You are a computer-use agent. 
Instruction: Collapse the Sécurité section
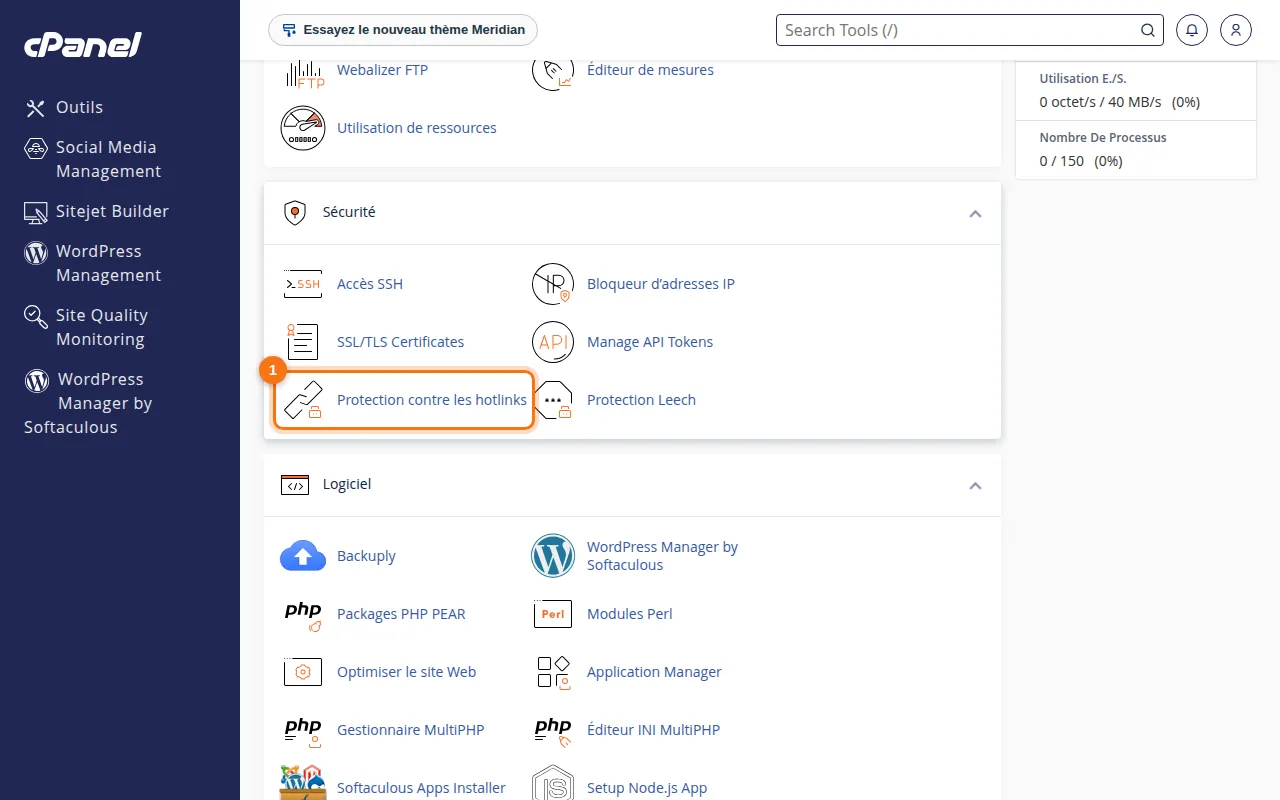(x=975, y=213)
